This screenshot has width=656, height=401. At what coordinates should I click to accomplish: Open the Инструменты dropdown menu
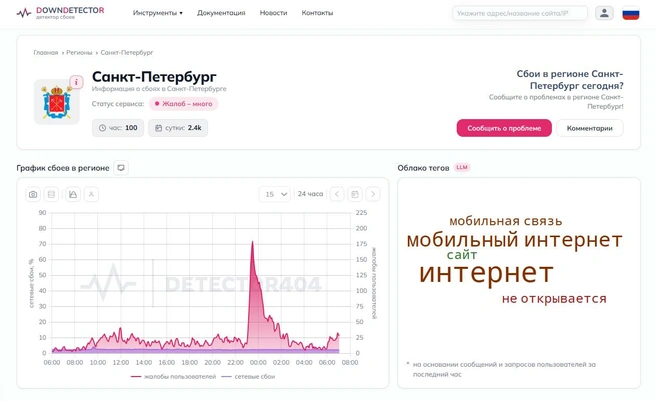(x=158, y=13)
